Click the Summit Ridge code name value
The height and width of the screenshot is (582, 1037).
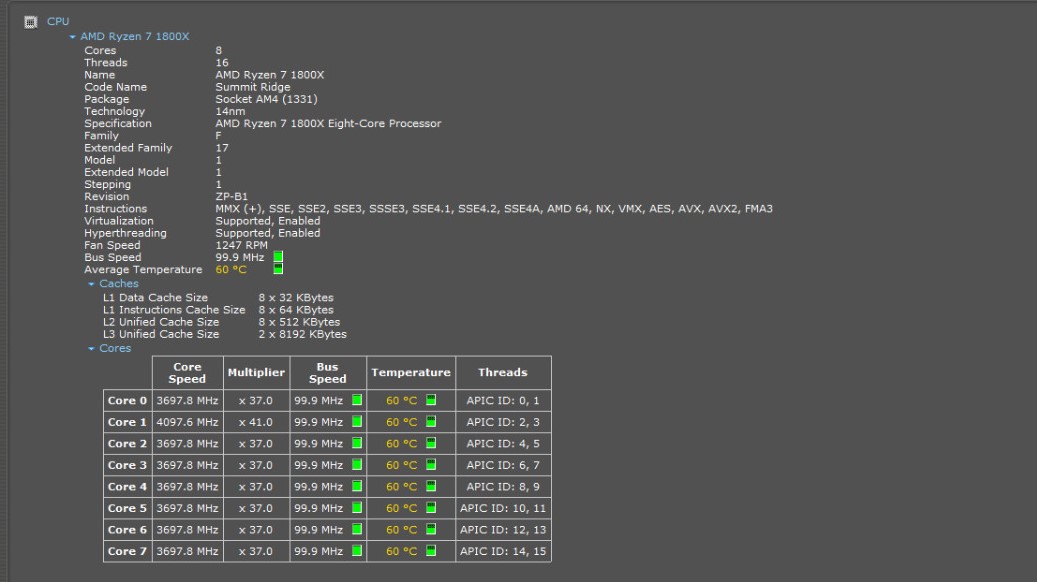tap(253, 87)
